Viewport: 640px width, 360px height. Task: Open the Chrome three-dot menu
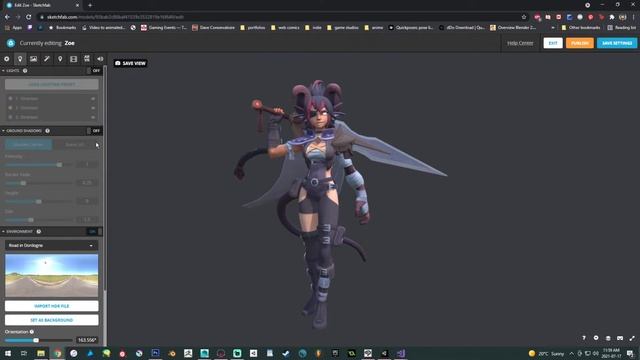click(x=633, y=17)
